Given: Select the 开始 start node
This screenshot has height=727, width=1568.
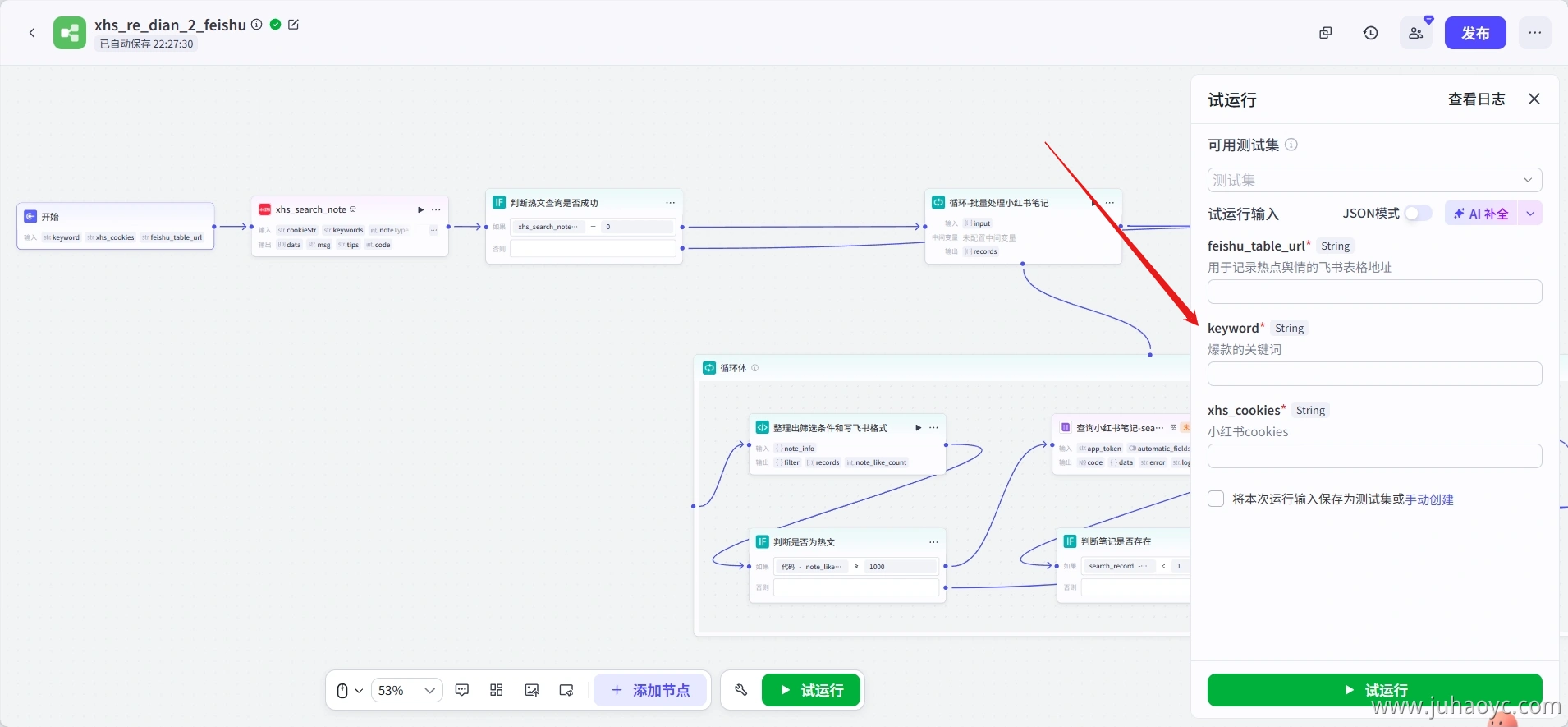Looking at the screenshot, I should pos(116,226).
